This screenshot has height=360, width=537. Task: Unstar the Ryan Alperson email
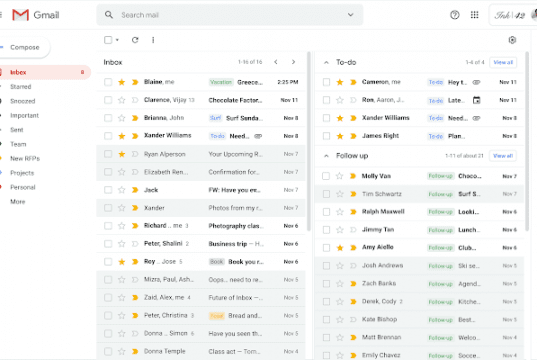pyautogui.click(x=121, y=154)
